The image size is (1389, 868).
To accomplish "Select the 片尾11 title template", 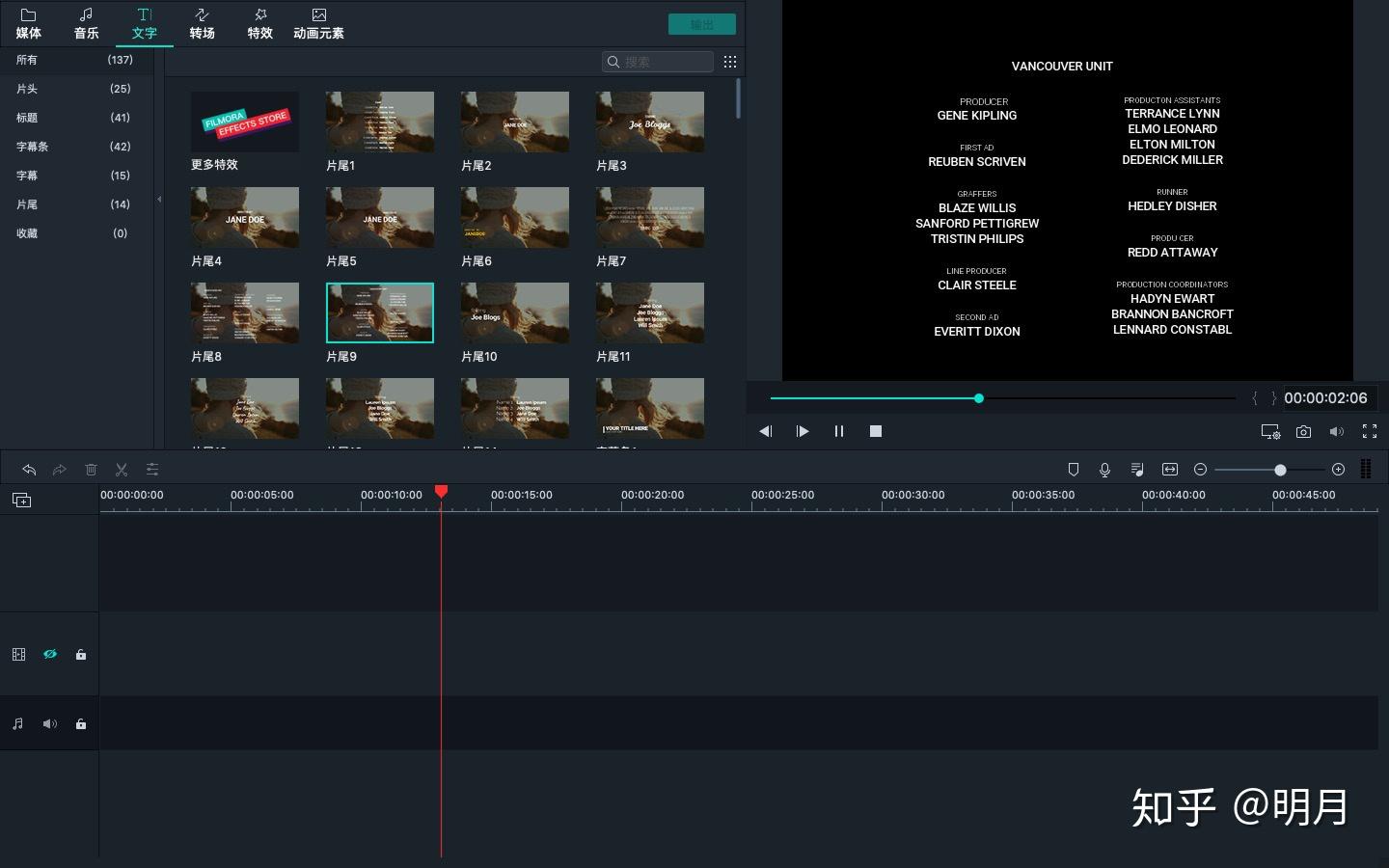I will [650, 312].
